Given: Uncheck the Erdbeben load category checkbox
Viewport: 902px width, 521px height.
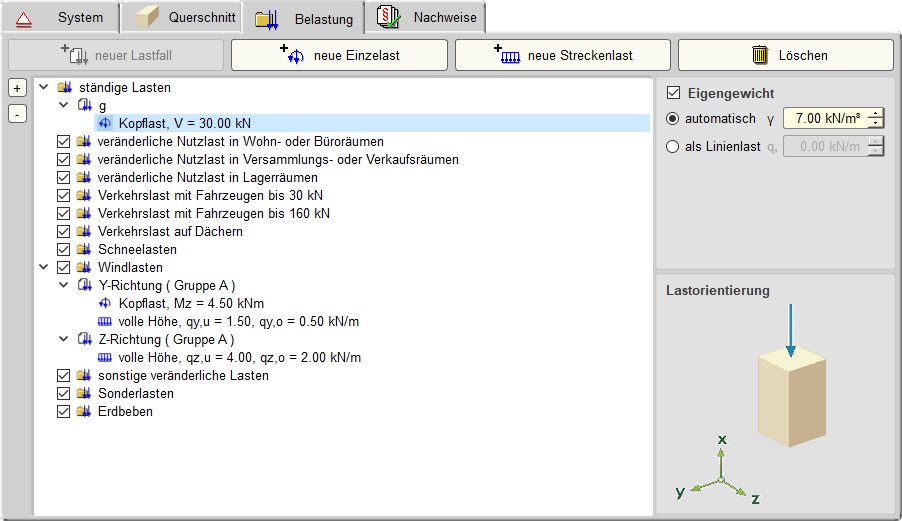Looking at the screenshot, I should [x=64, y=411].
